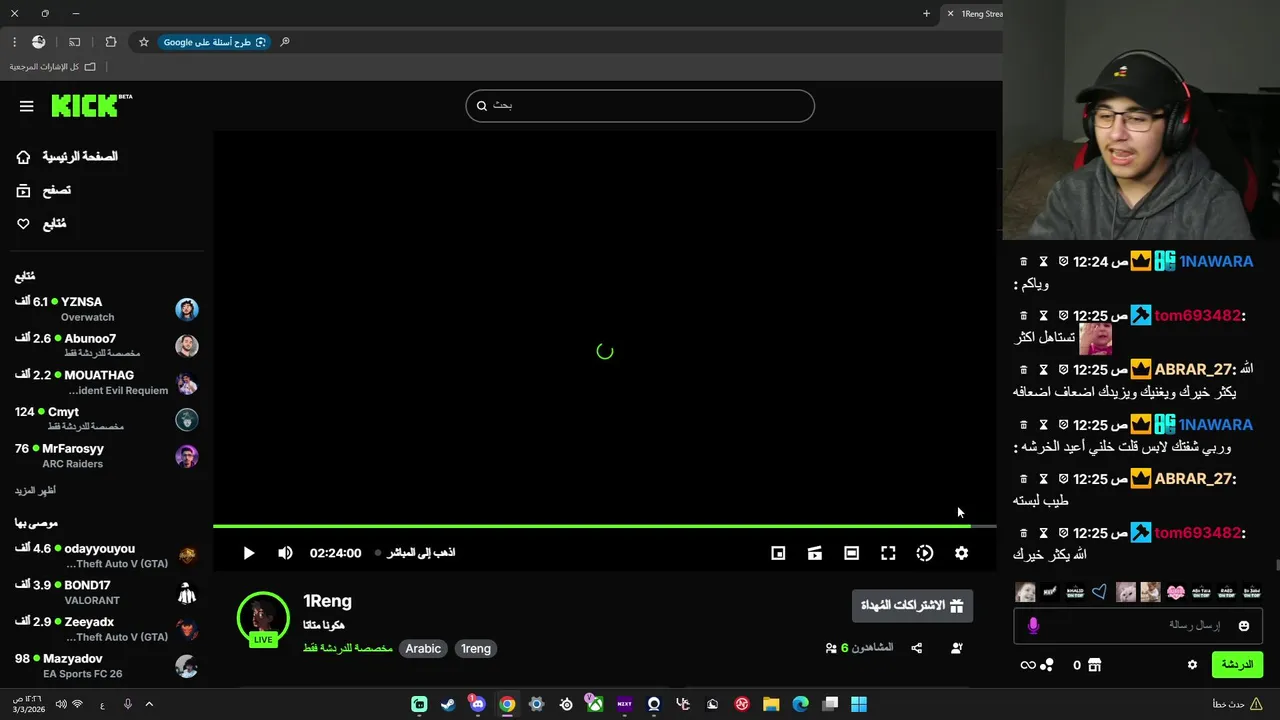Viewport: 1280px width, 720px height.
Task: Open Abunoo7 channel in followed list
Action: [x=106, y=345]
